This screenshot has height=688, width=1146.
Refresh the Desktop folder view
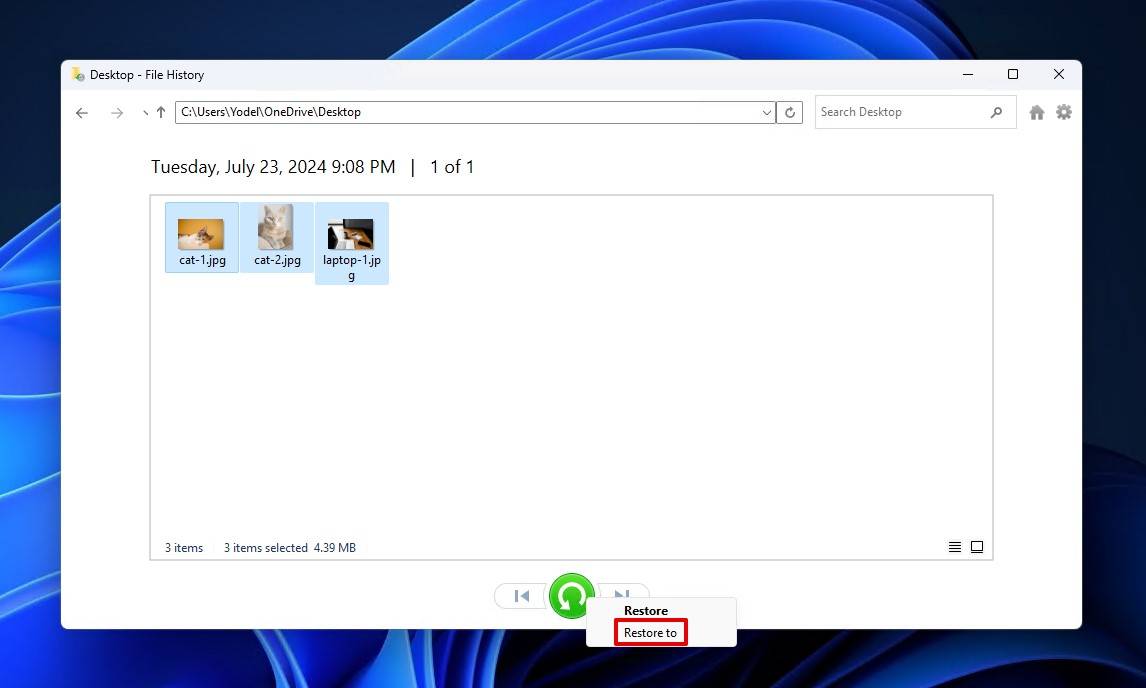(x=790, y=113)
